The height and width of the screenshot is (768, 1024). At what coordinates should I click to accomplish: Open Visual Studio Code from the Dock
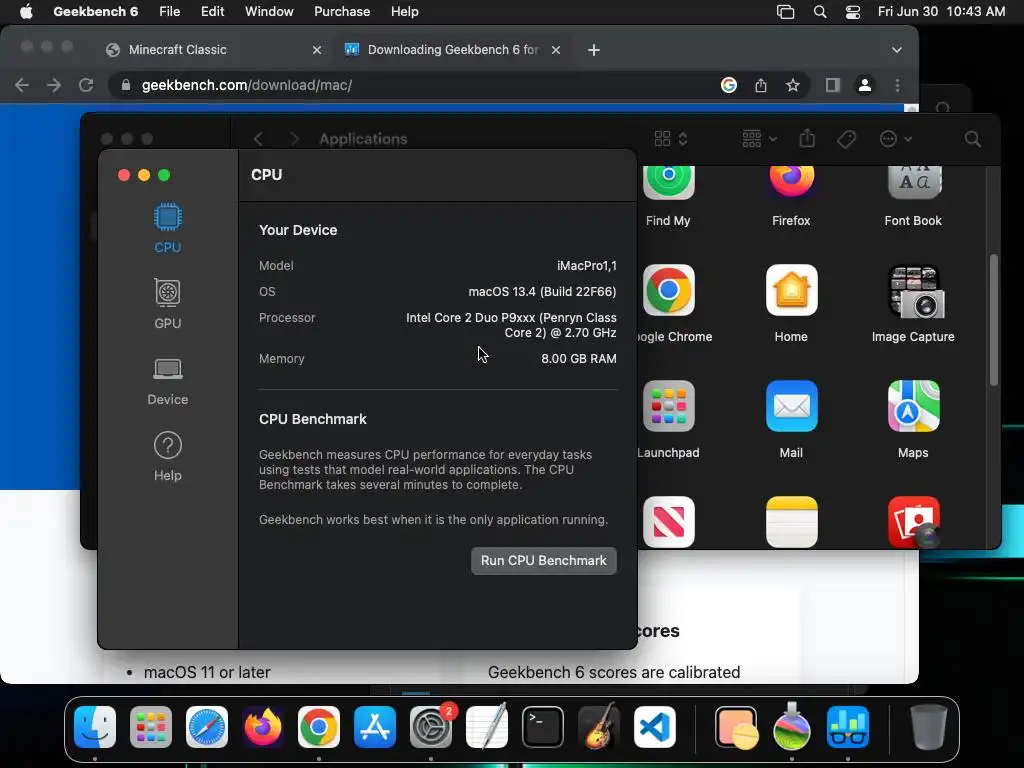tap(655, 727)
